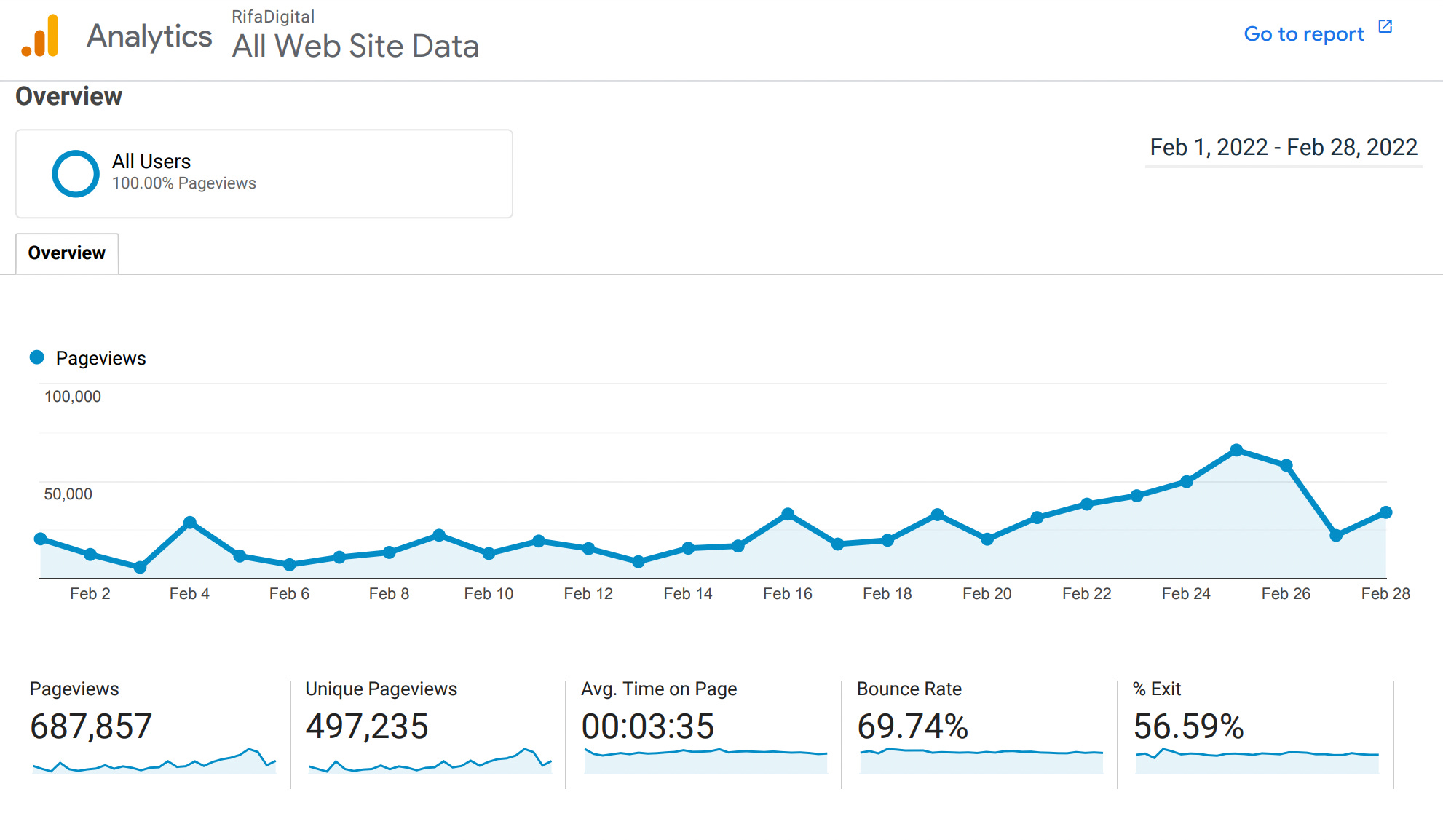1443x840 pixels.
Task: Click the Feb 2 x-axis label
Action: pyautogui.click(x=90, y=594)
